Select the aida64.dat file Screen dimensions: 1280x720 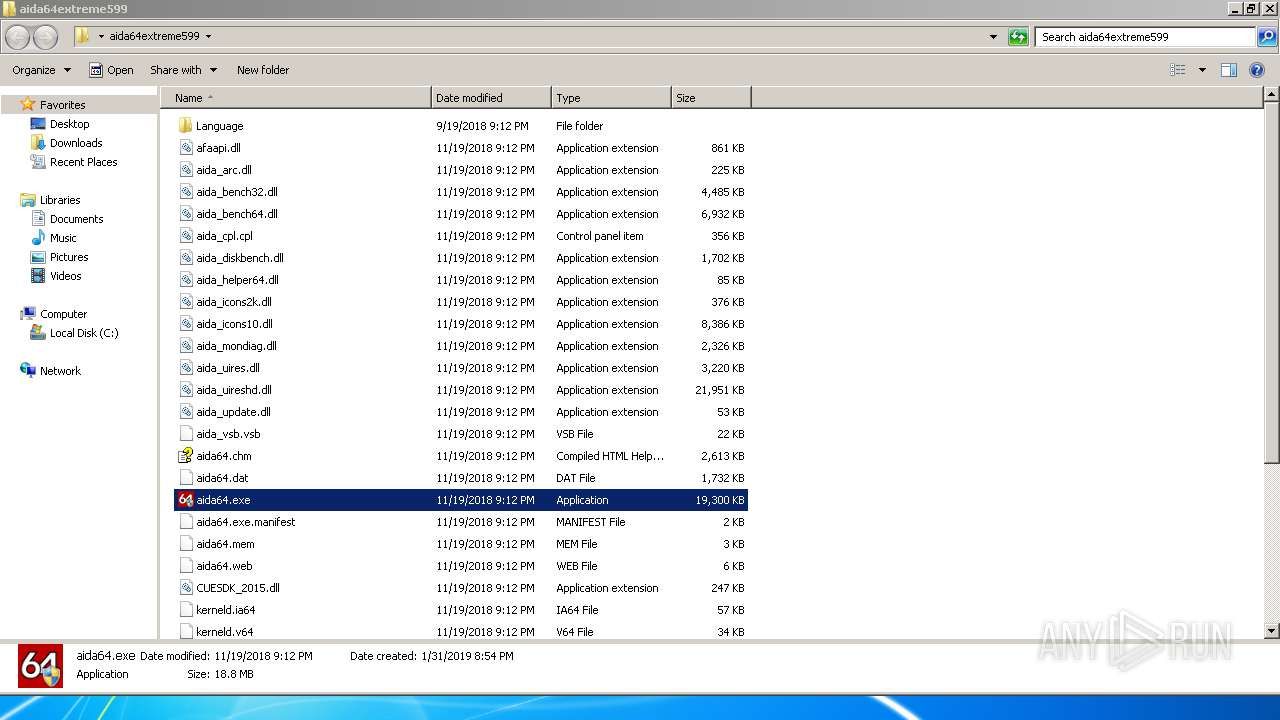pos(461,478)
